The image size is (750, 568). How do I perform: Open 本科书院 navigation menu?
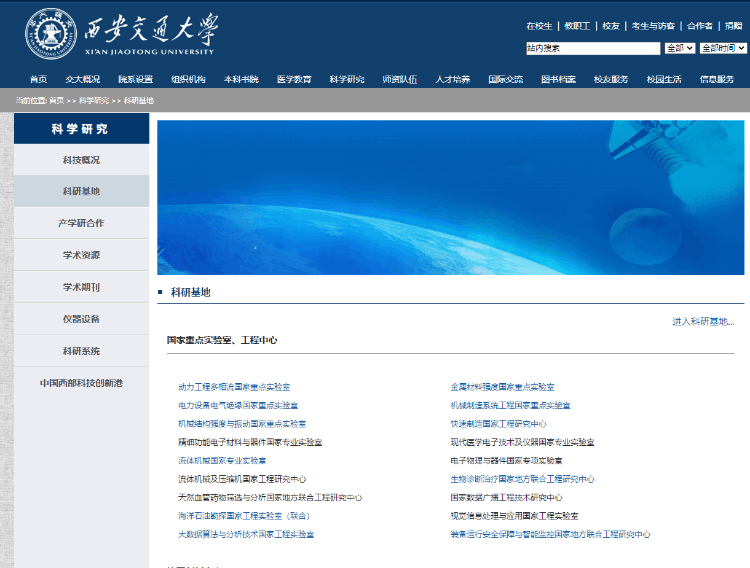click(x=241, y=79)
